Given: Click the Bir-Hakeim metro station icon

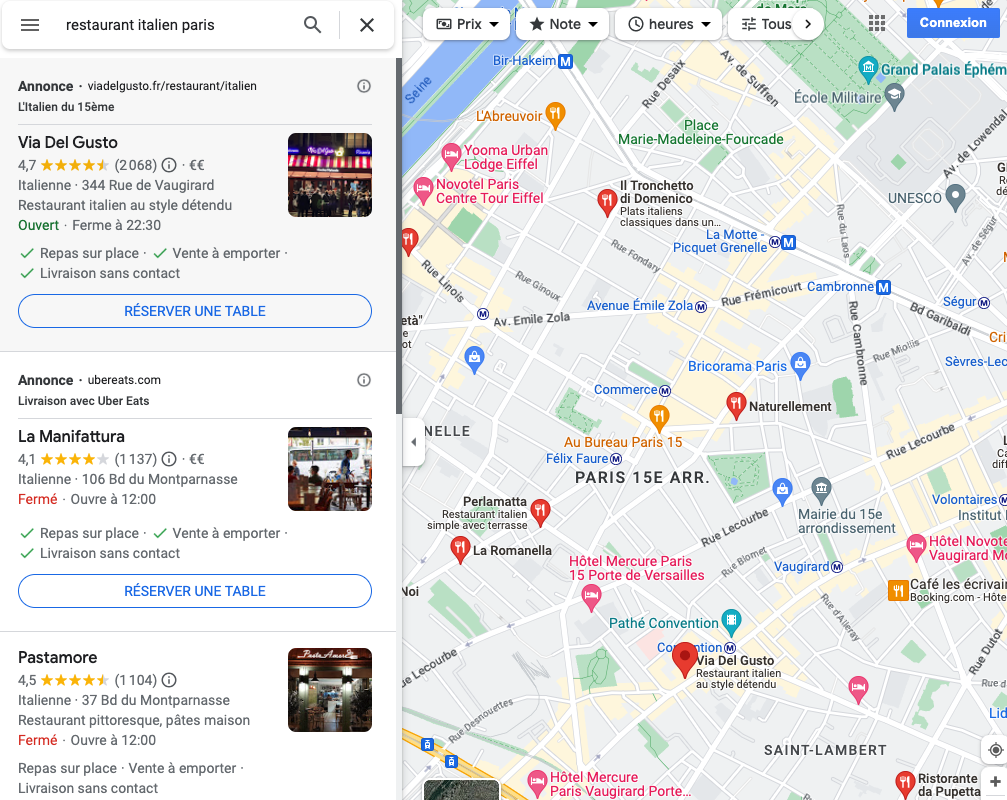Looking at the screenshot, I should click(x=566, y=62).
